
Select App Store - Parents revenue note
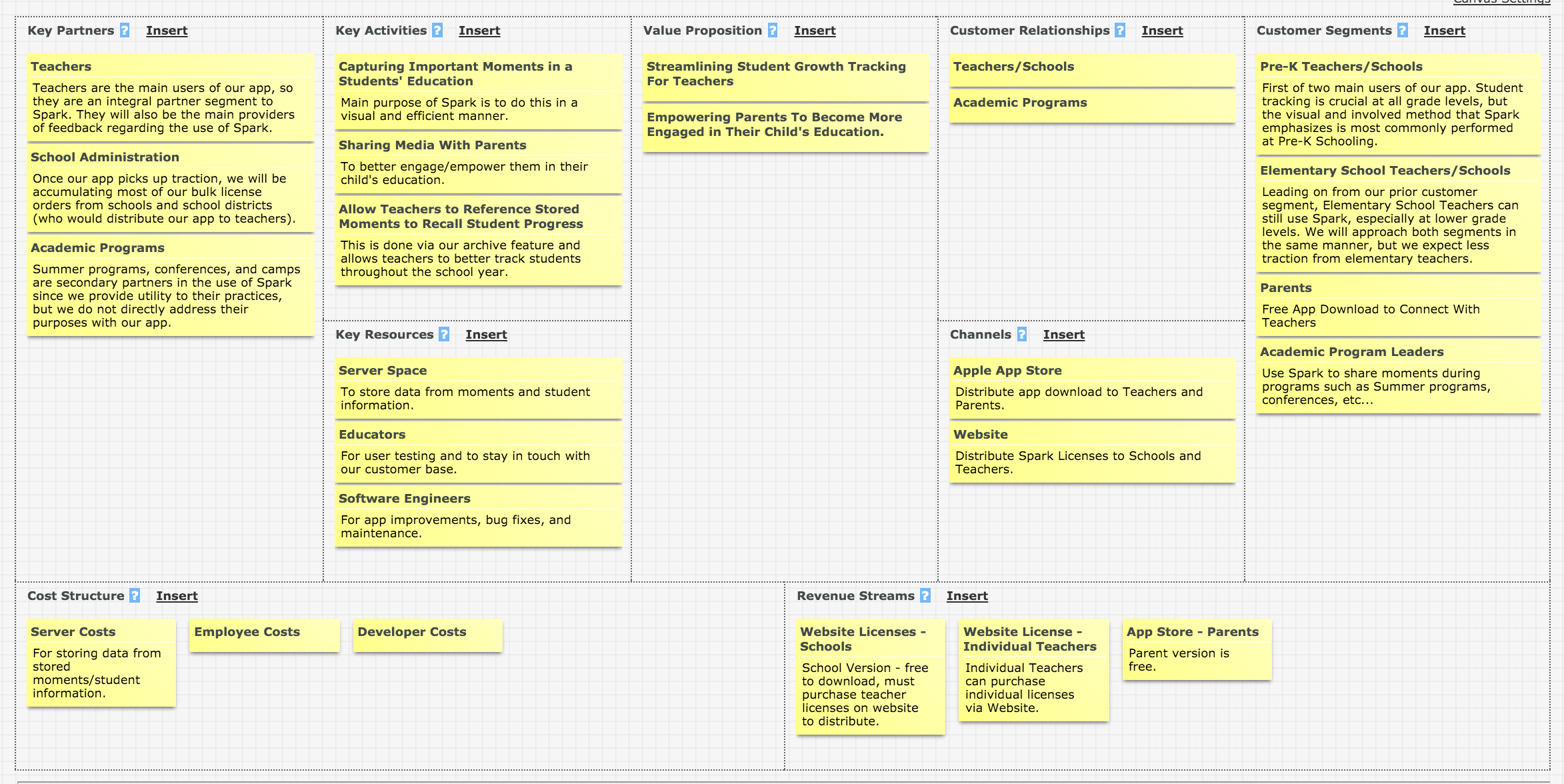coord(1197,649)
